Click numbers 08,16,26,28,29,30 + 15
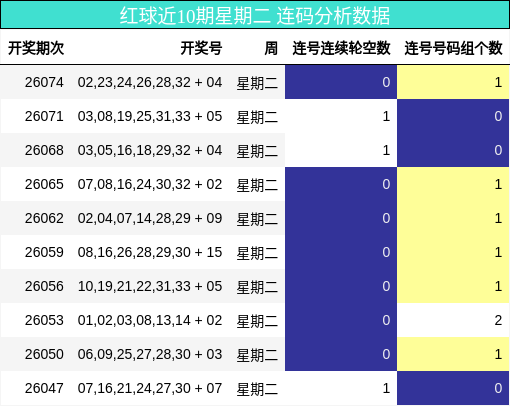The width and height of the screenshot is (510, 406). [x=150, y=252]
